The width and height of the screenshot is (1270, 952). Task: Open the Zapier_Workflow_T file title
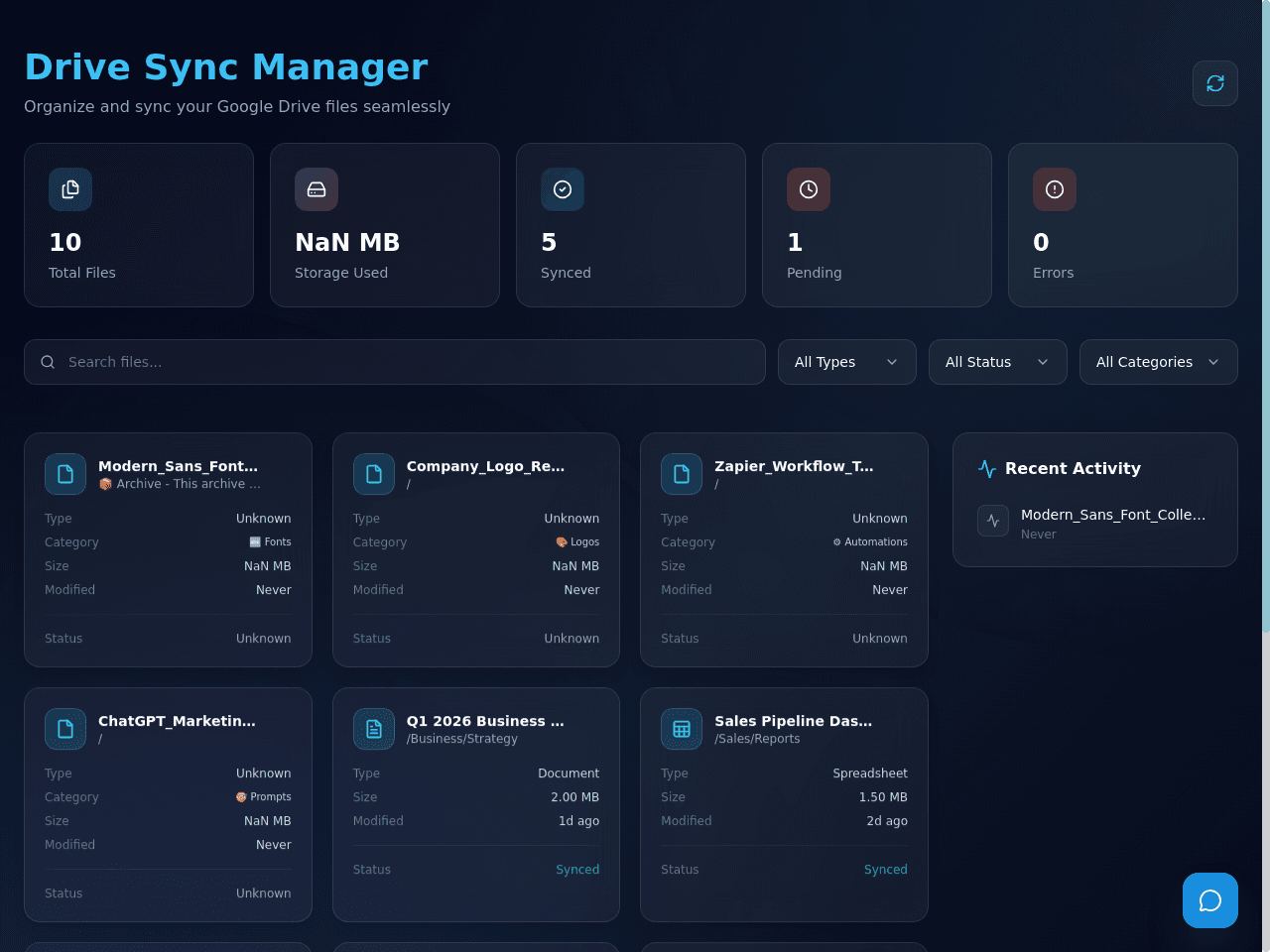pyautogui.click(x=794, y=466)
